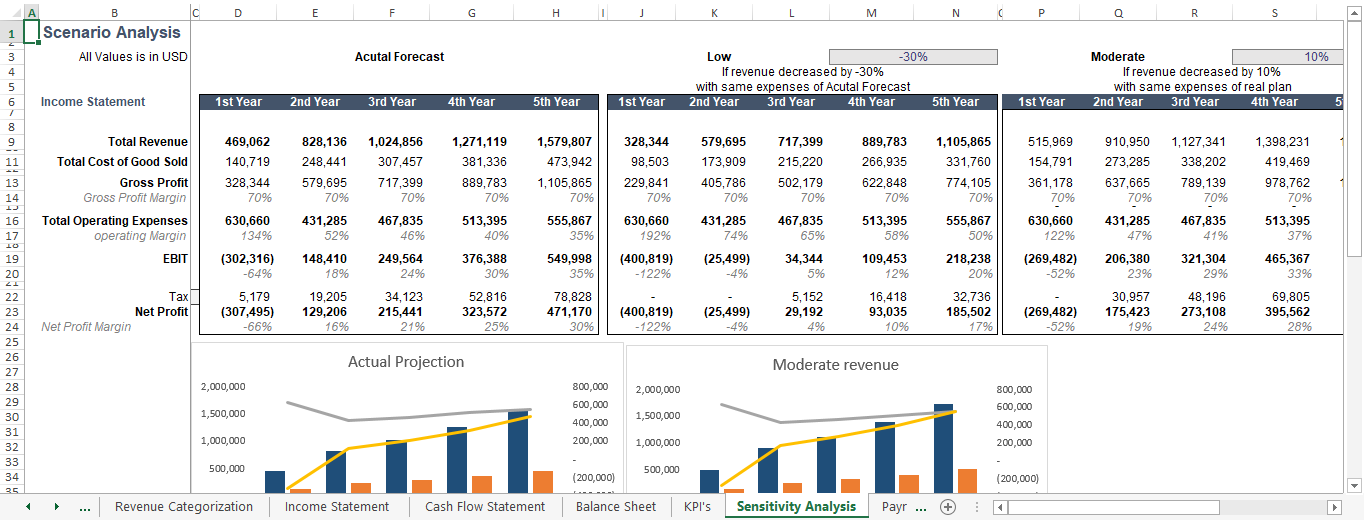Select the 471,170 Net Profit cell
The width and height of the screenshot is (1364, 520).
[555, 312]
